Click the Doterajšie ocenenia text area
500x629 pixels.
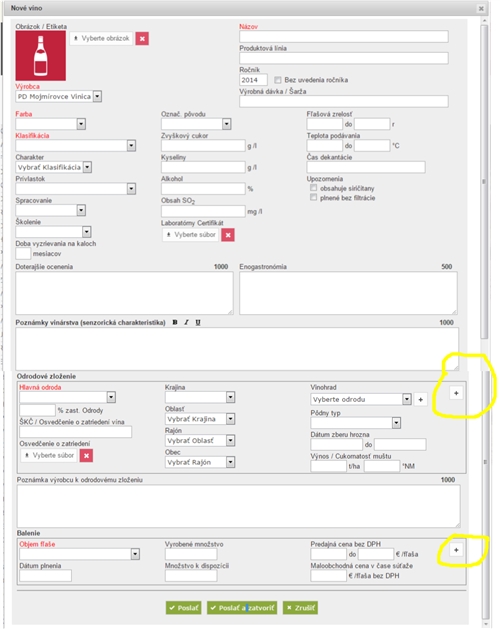[124, 293]
